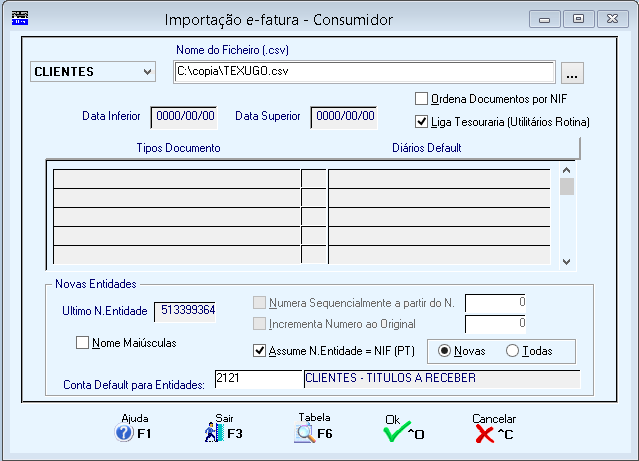Uncheck Liga Tesouraria (Utilitários Rotina)

[421, 121]
